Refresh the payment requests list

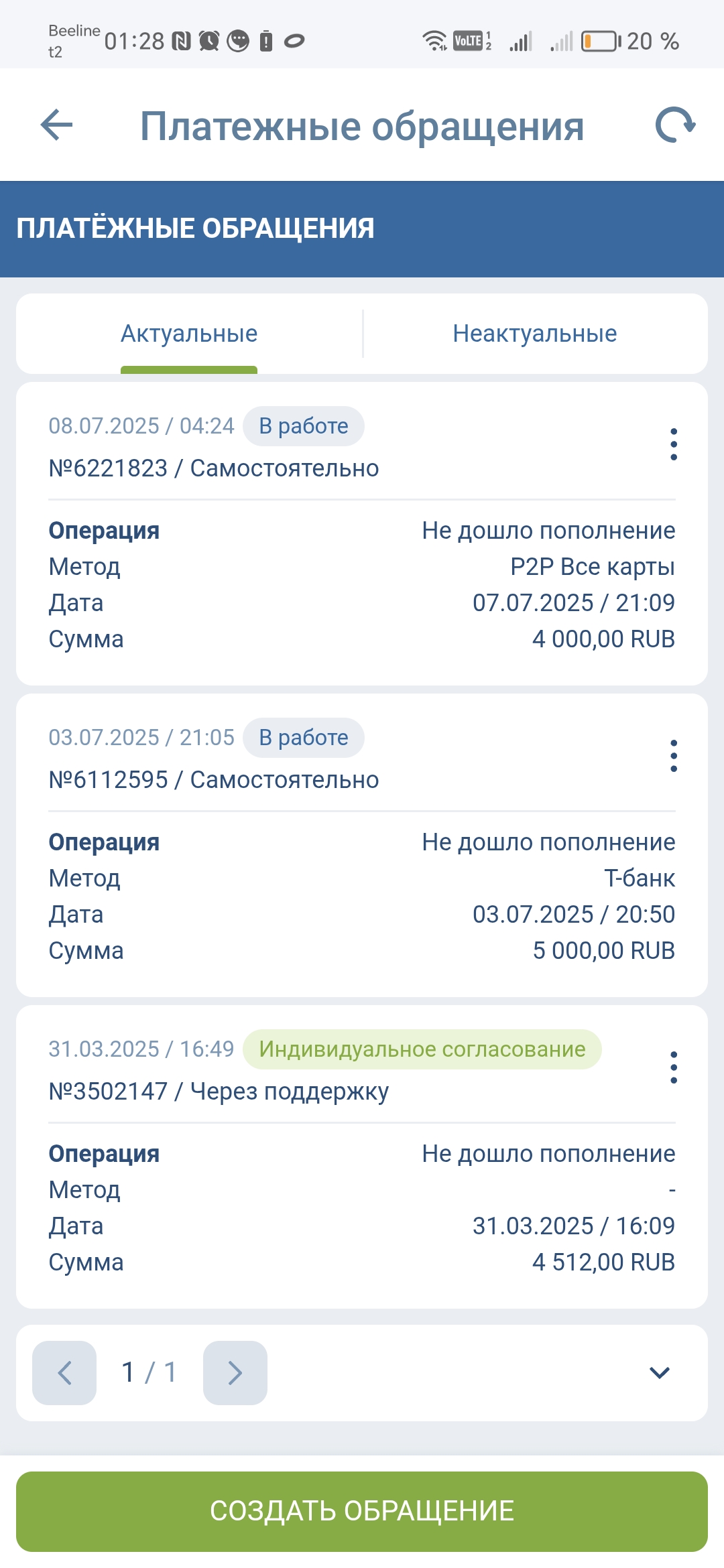click(674, 125)
